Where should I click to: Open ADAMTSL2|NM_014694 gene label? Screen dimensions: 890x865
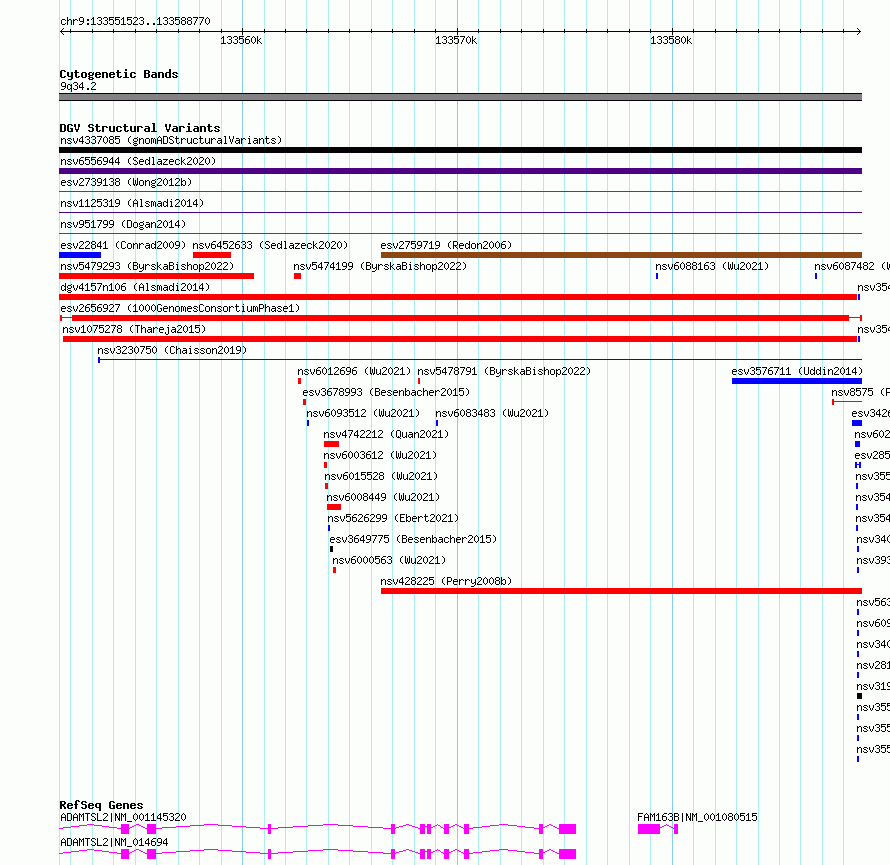point(114,842)
